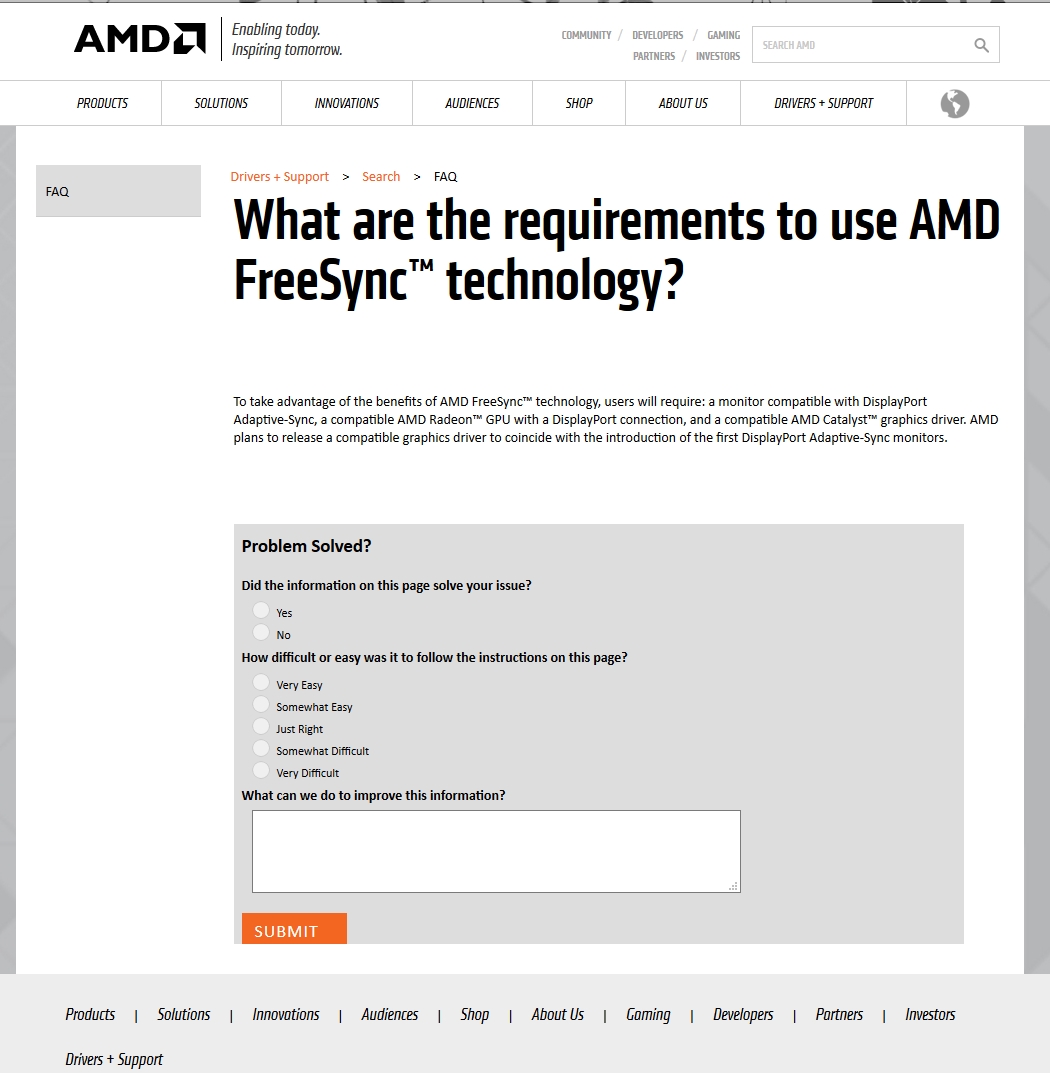
Task: Pick the Just Right radio button
Action: tap(261, 725)
